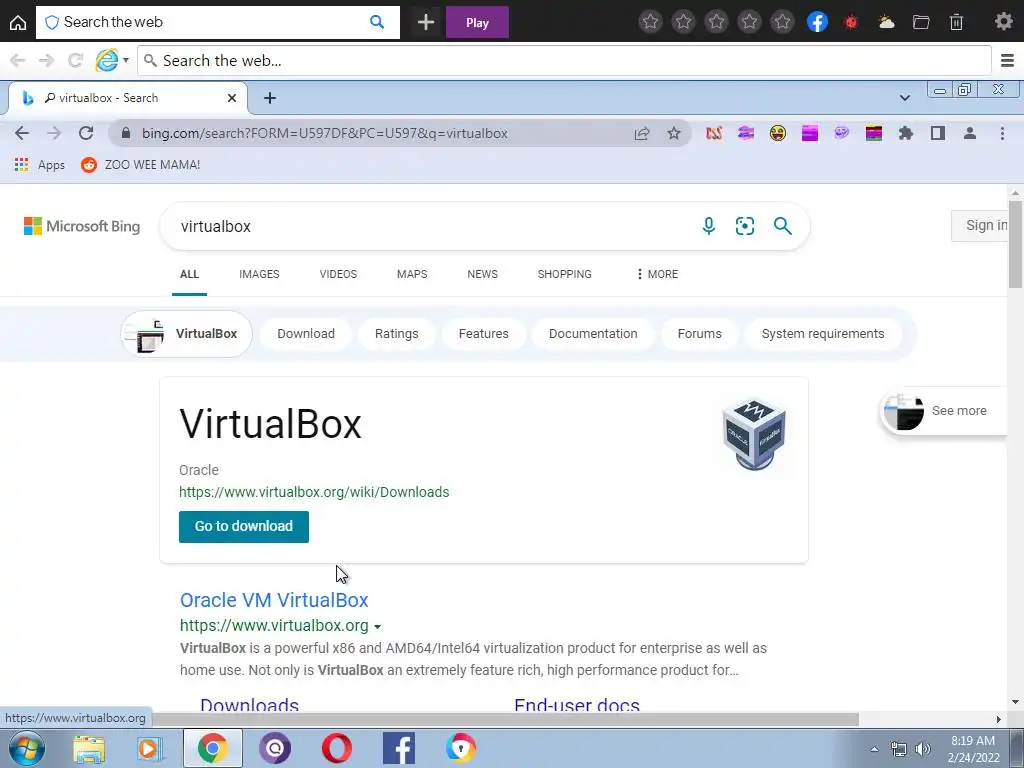Click the See more card
The width and height of the screenshot is (1024, 768).
pos(944,411)
